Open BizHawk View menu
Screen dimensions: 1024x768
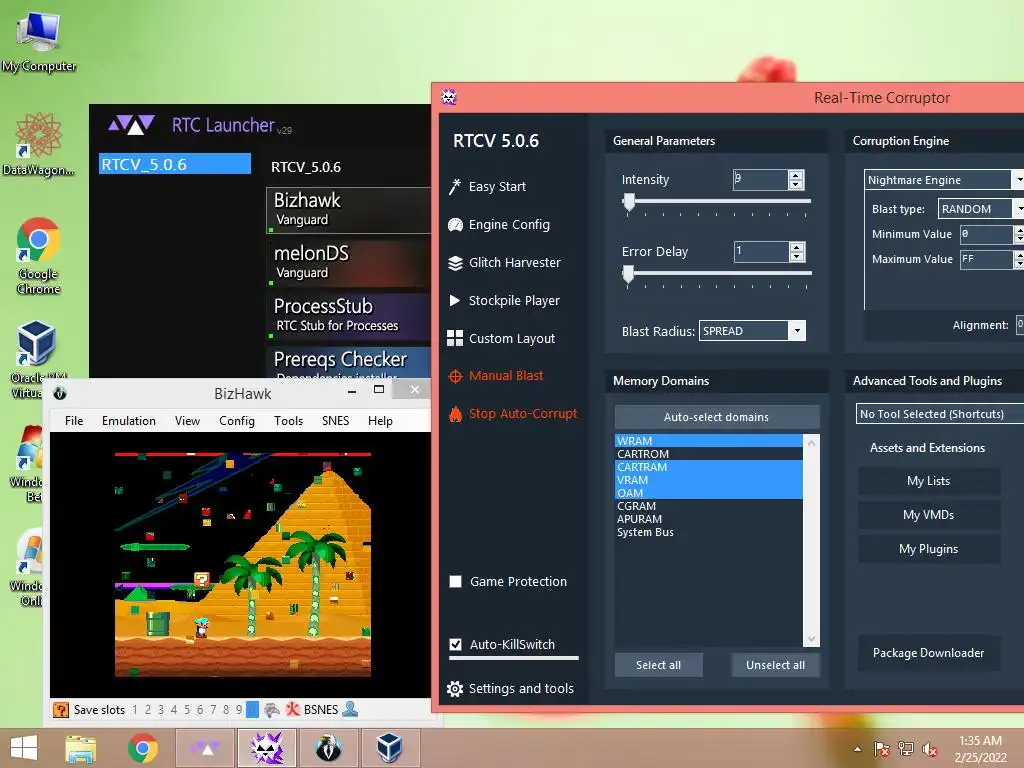pyautogui.click(x=187, y=421)
